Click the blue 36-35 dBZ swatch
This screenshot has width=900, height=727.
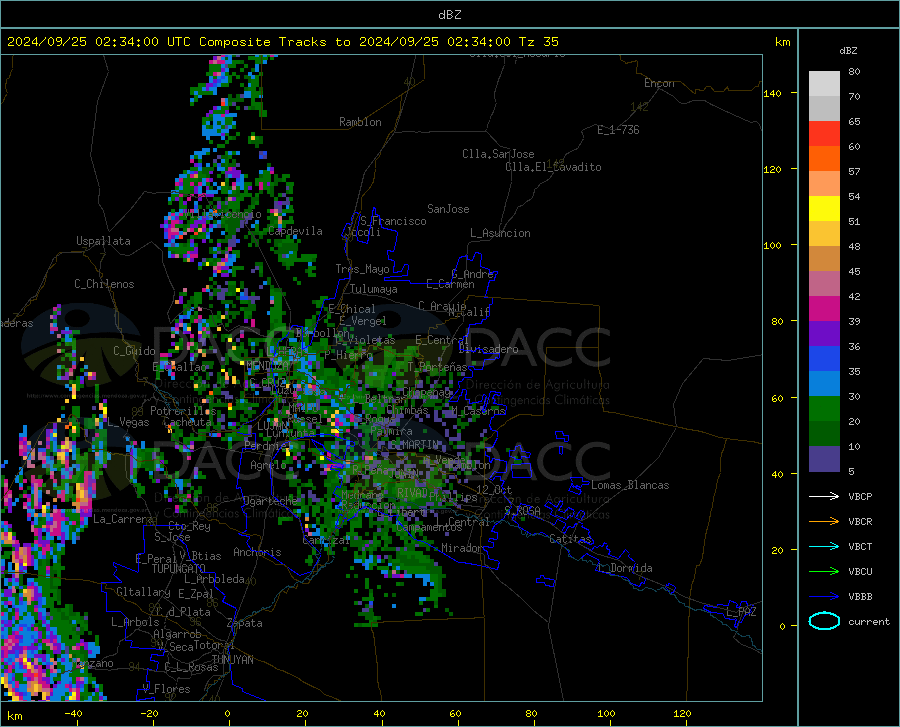[824, 359]
